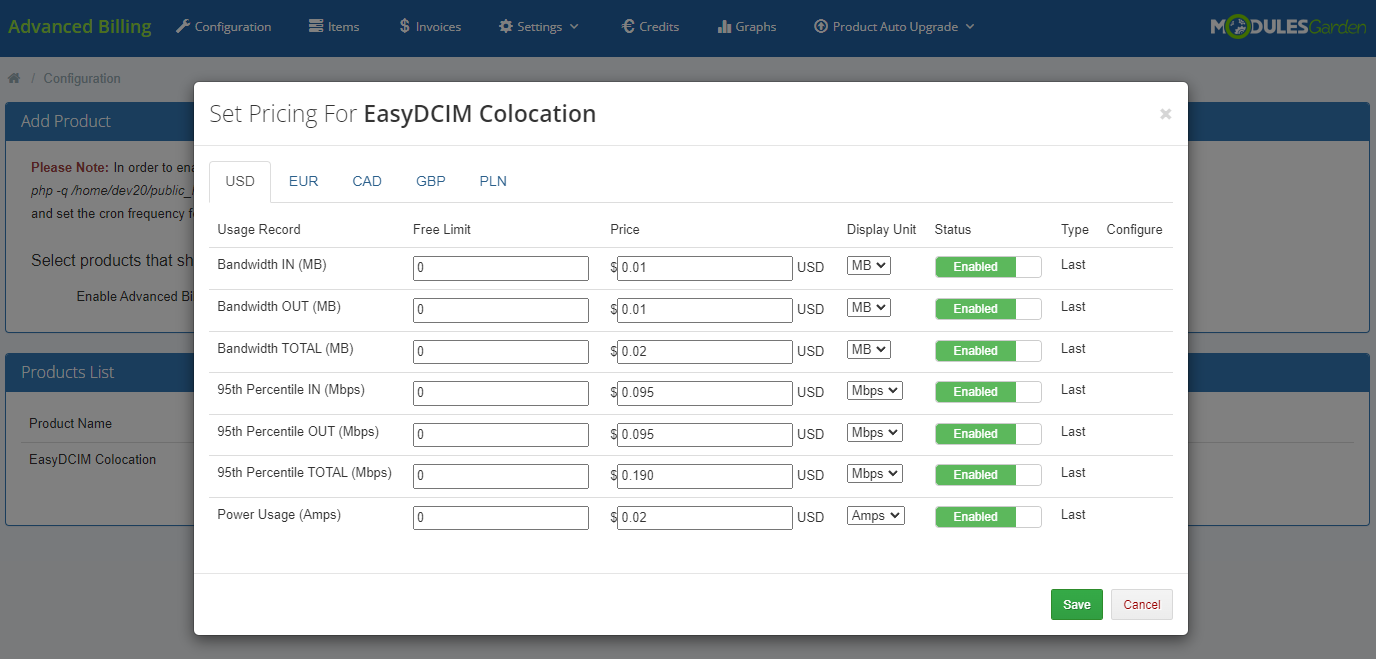Click Bandwidth IN free limit field
The width and height of the screenshot is (1376, 659).
click(501, 268)
